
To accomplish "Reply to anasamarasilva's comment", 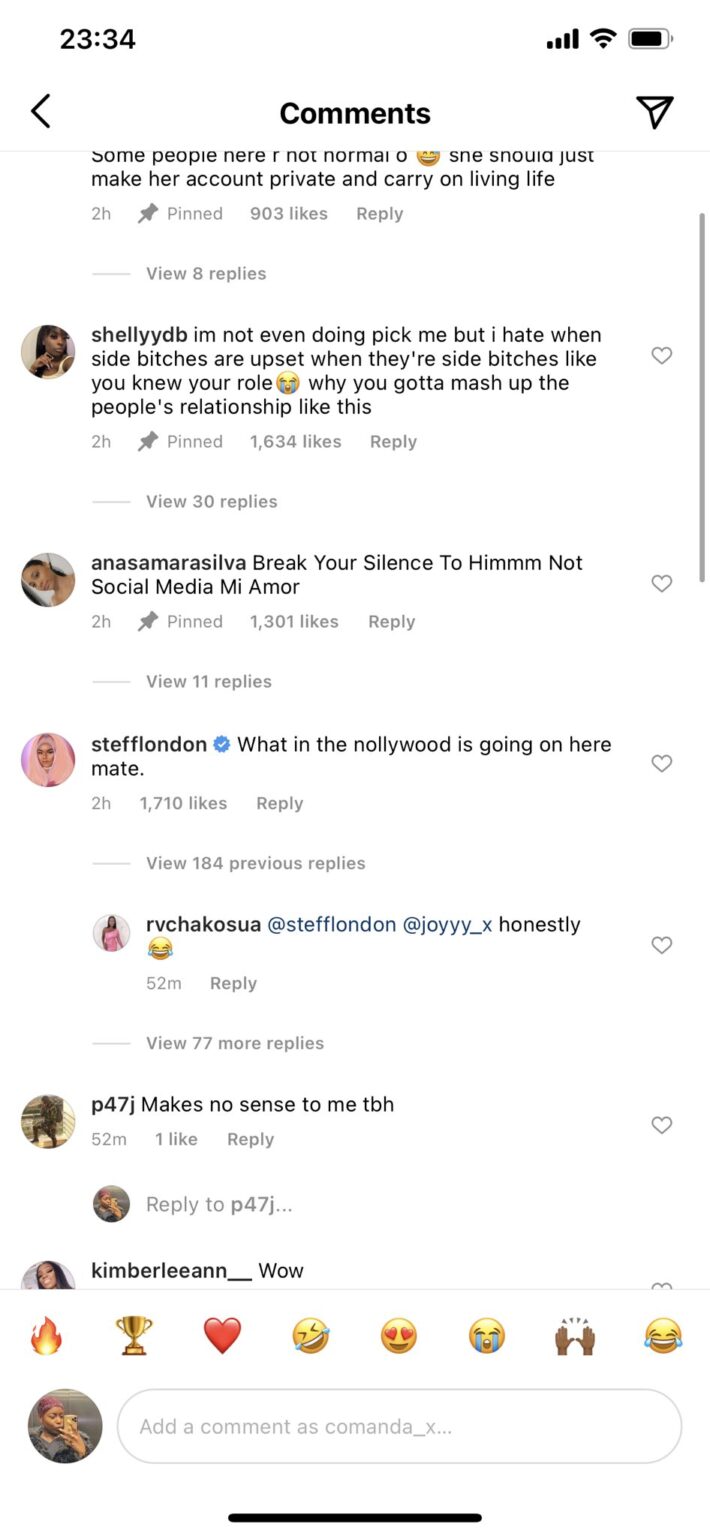I will coord(391,621).
